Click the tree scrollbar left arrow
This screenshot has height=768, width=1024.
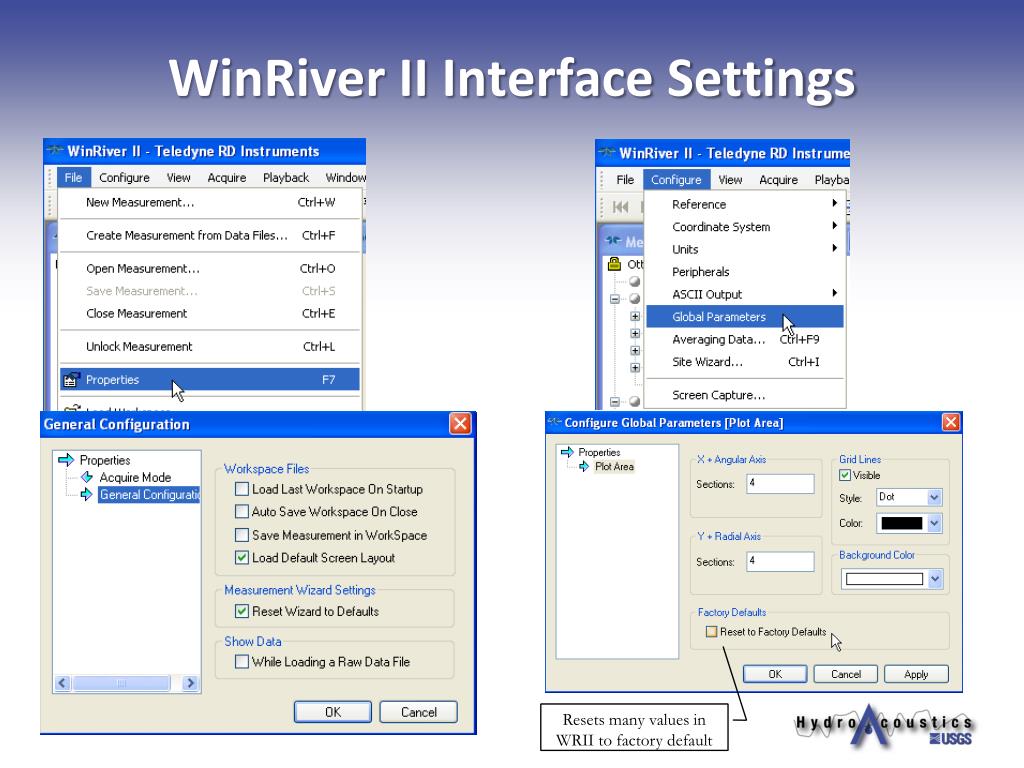tap(63, 683)
